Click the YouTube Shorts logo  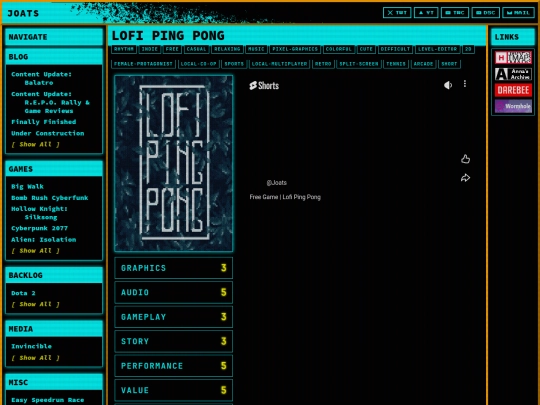point(264,85)
